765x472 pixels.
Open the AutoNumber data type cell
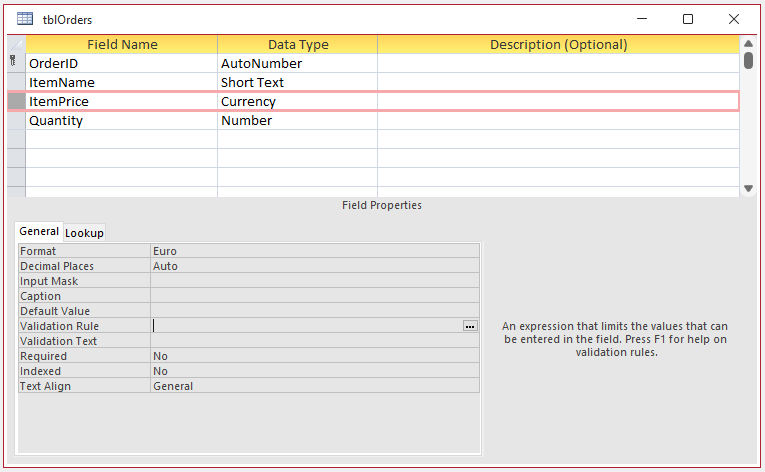pos(298,63)
